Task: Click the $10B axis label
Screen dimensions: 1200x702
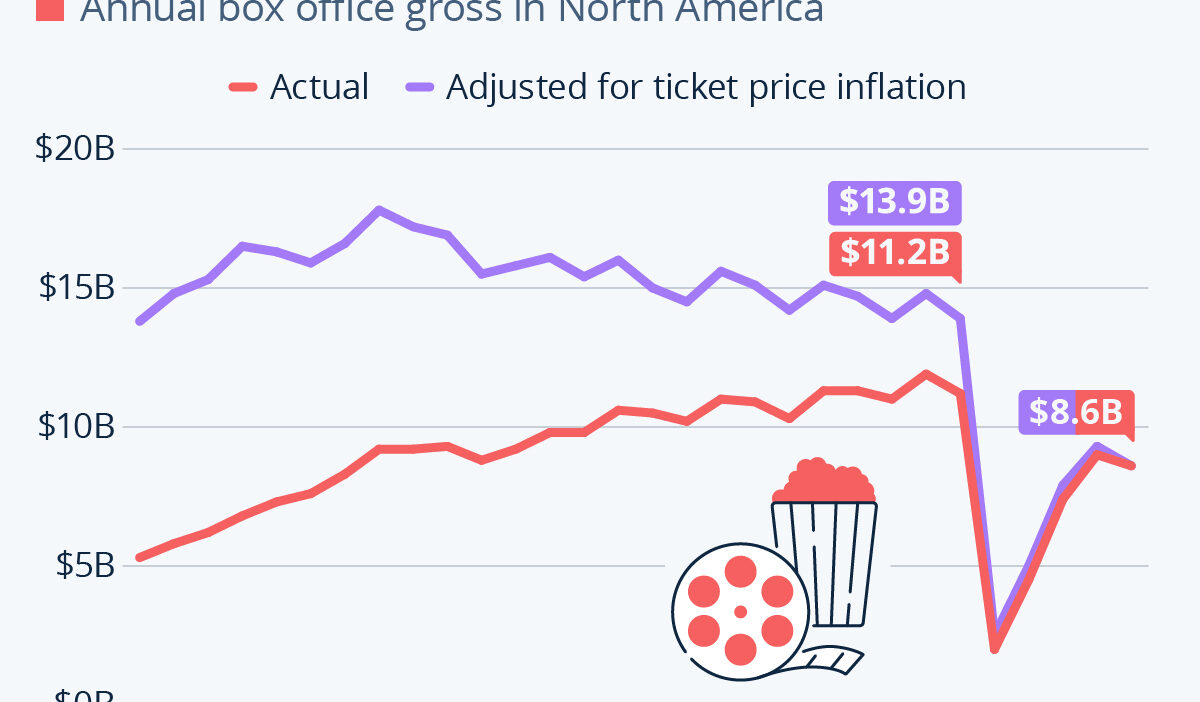Action: click(75, 427)
